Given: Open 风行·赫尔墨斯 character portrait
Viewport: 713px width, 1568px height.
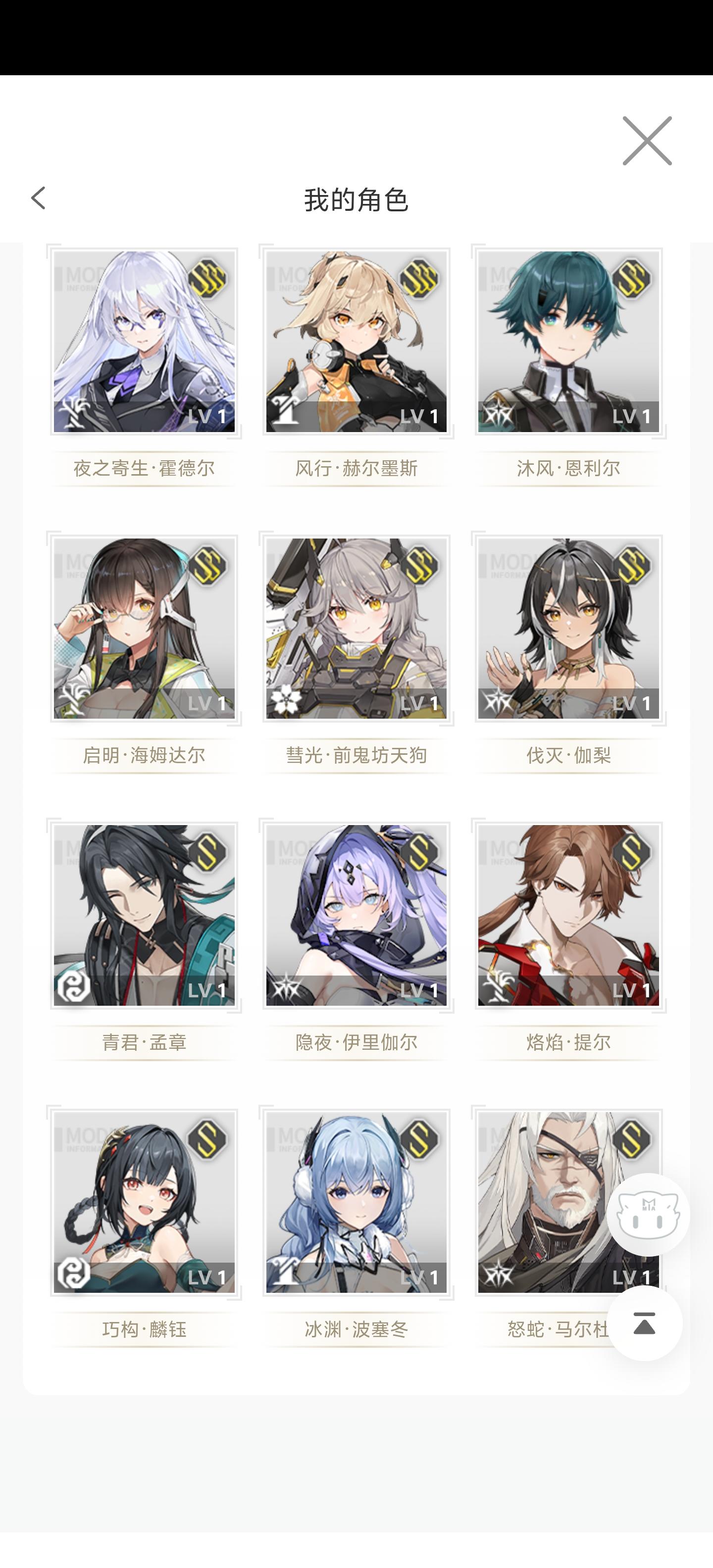Looking at the screenshot, I should [x=356, y=342].
